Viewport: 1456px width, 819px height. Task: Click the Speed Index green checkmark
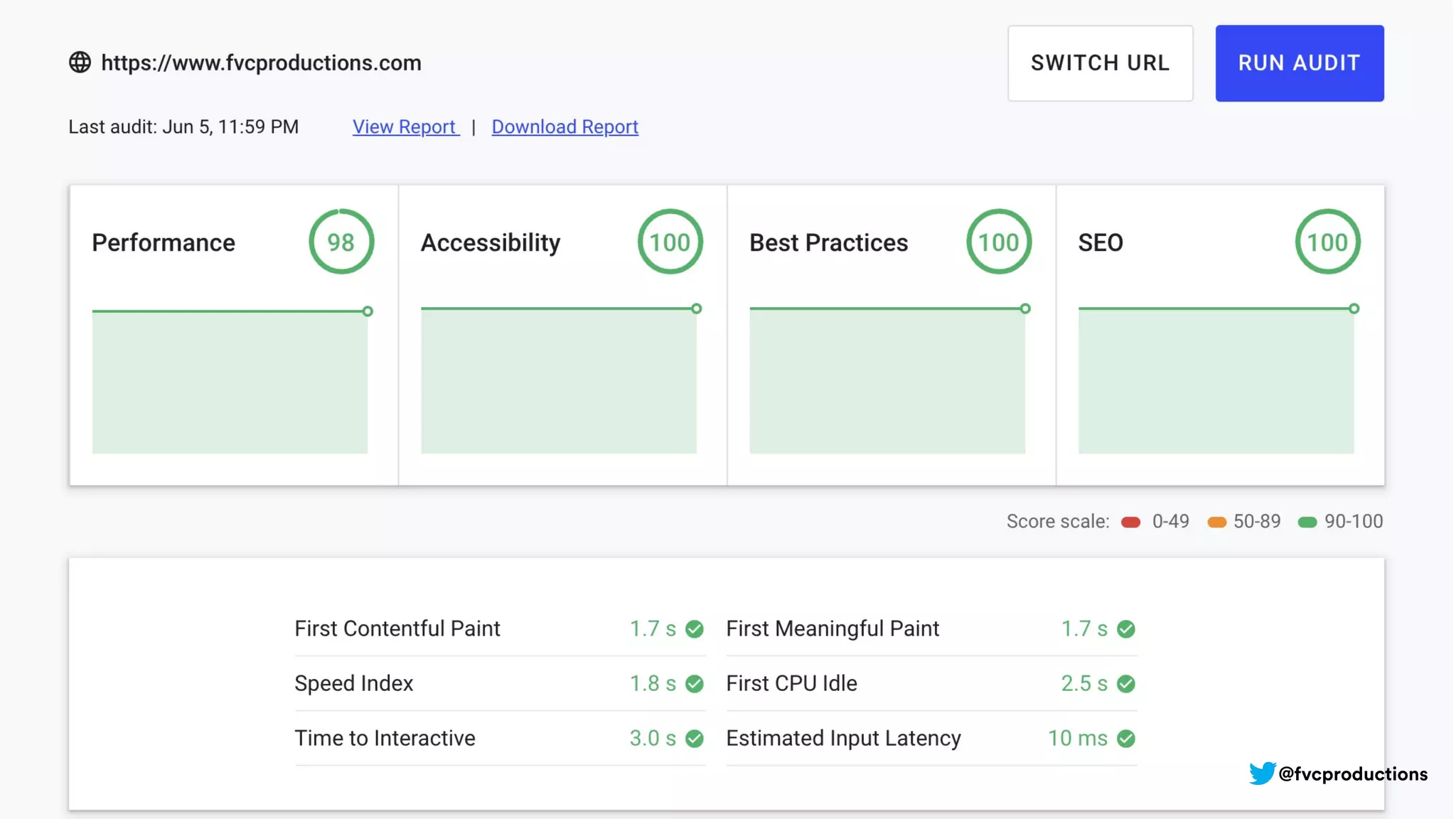(695, 684)
